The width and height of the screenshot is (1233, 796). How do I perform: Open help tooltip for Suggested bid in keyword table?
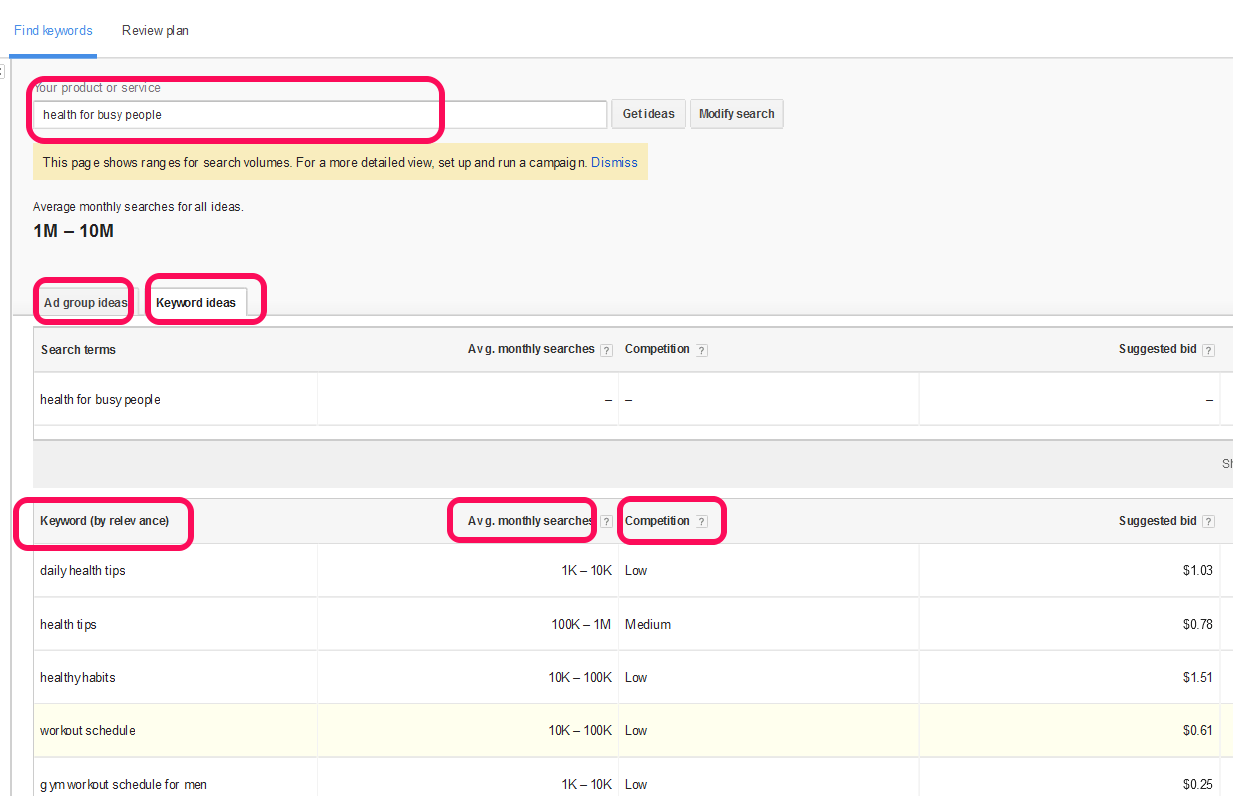(x=1209, y=521)
